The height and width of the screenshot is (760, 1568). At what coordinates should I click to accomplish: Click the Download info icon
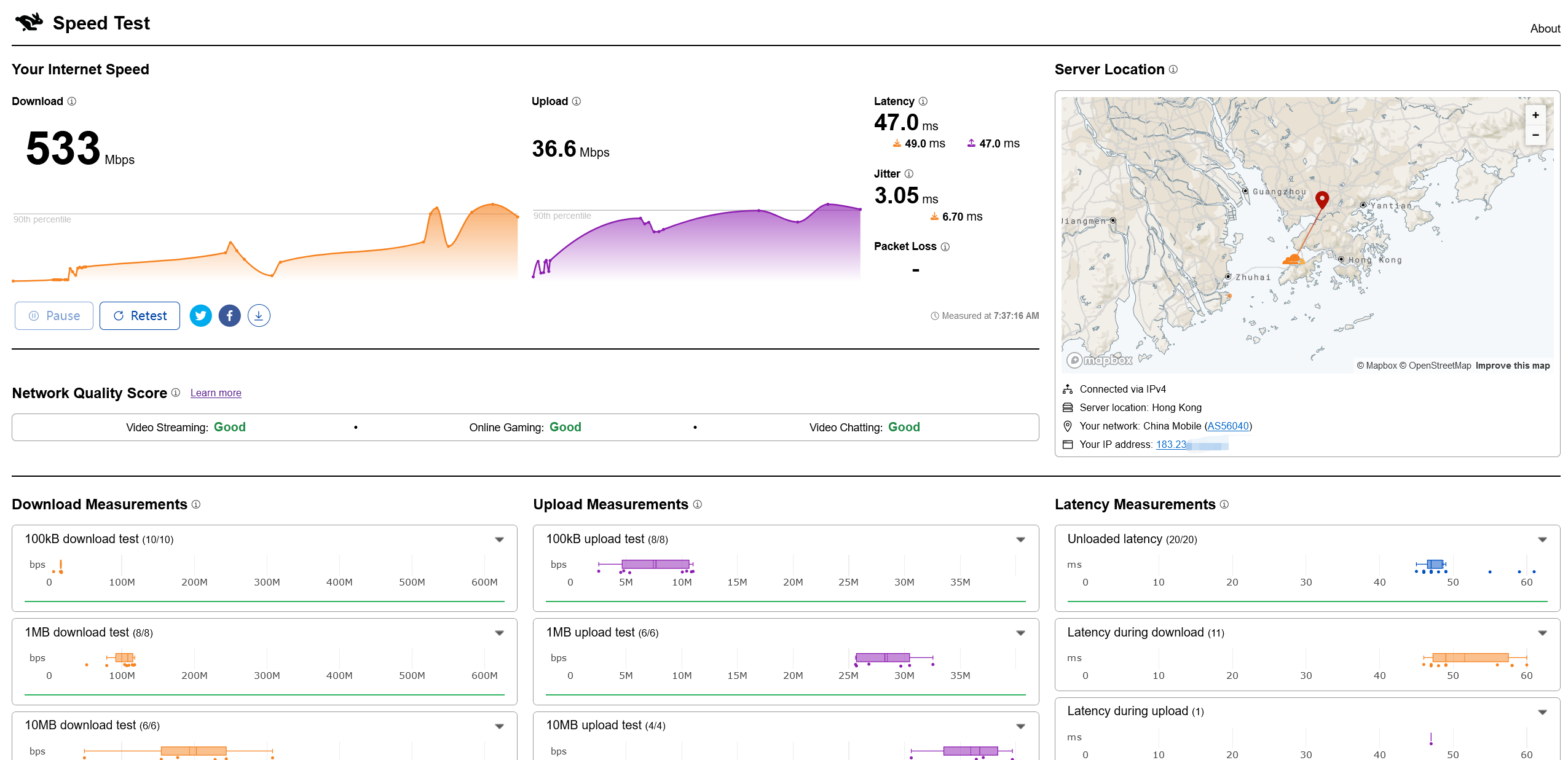click(x=72, y=101)
